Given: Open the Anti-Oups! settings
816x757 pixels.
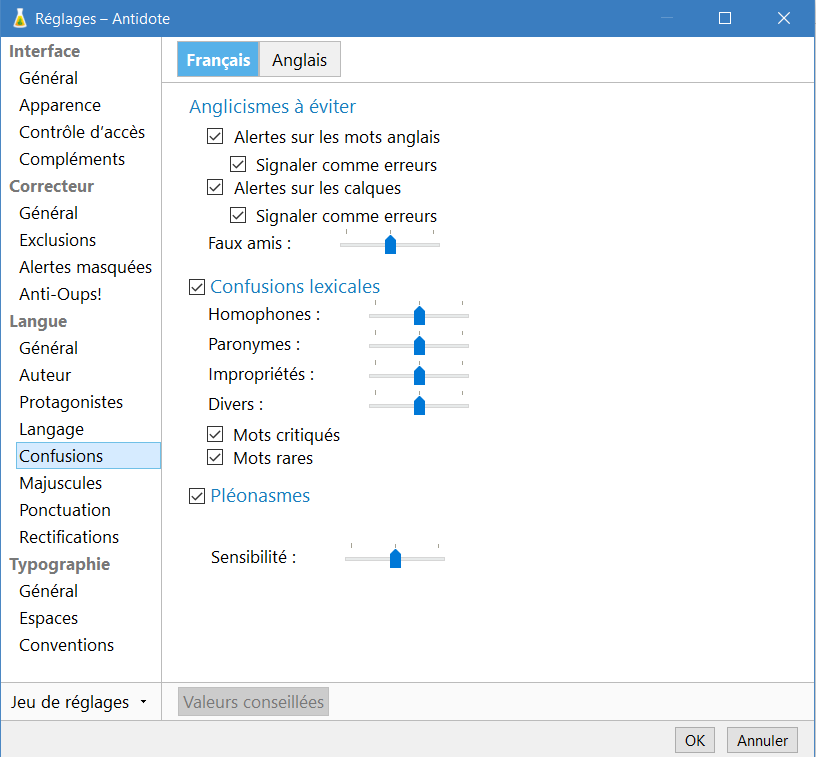Looking at the screenshot, I should (x=60, y=294).
